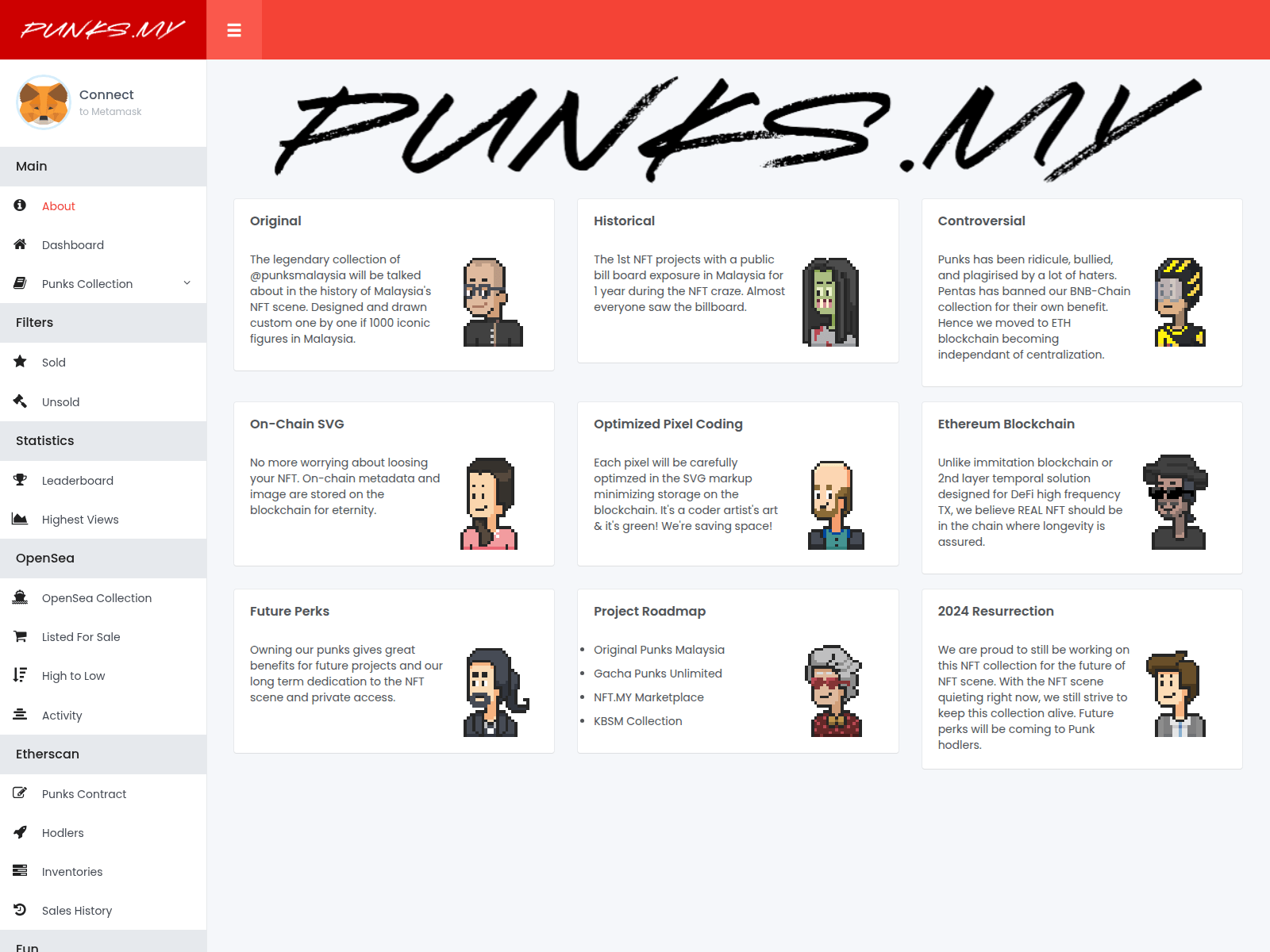
Task: Click the Listed For Sale cart icon
Action: pos(20,636)
